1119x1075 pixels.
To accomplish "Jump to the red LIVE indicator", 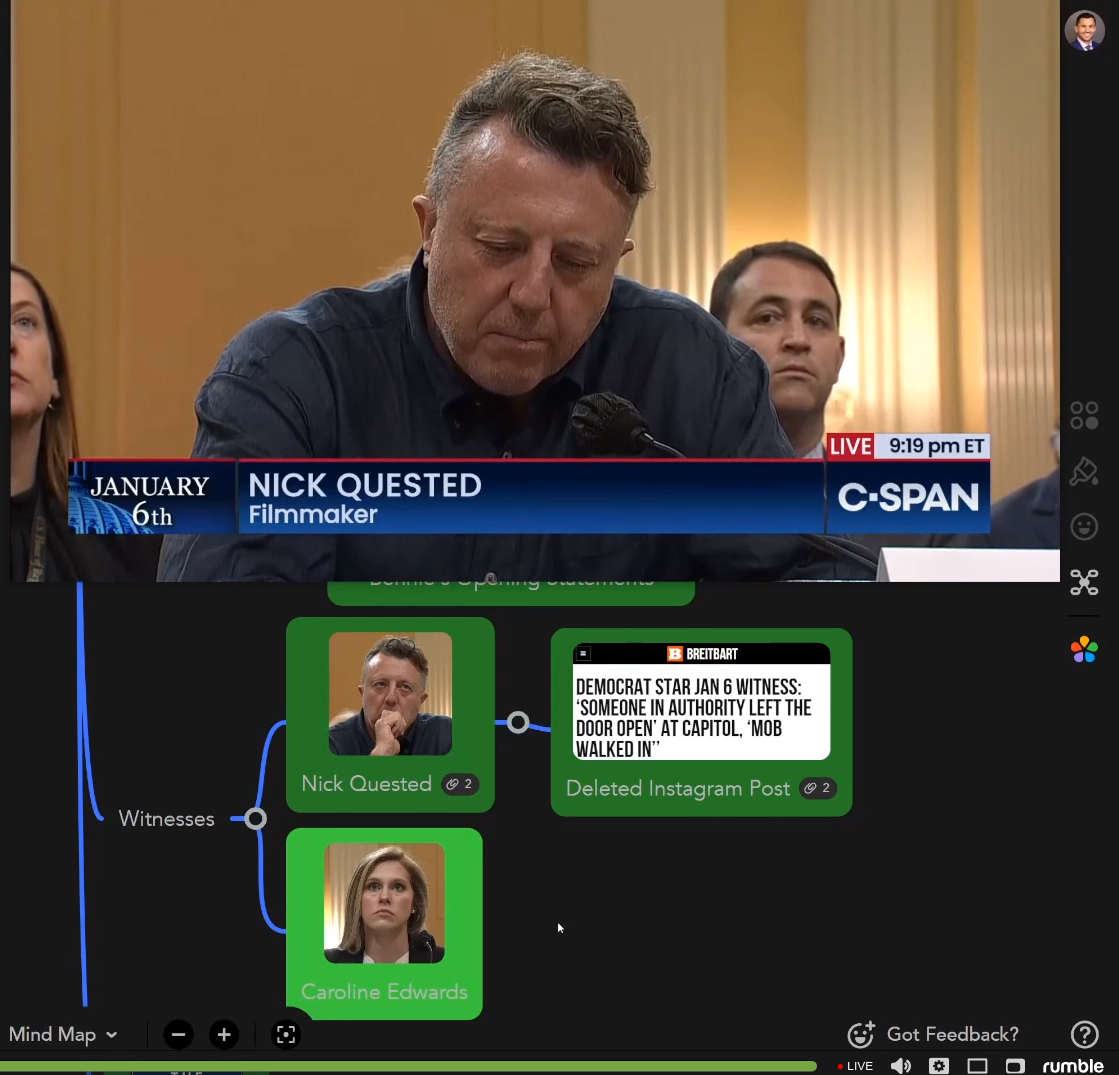I will click(855, 1066).
